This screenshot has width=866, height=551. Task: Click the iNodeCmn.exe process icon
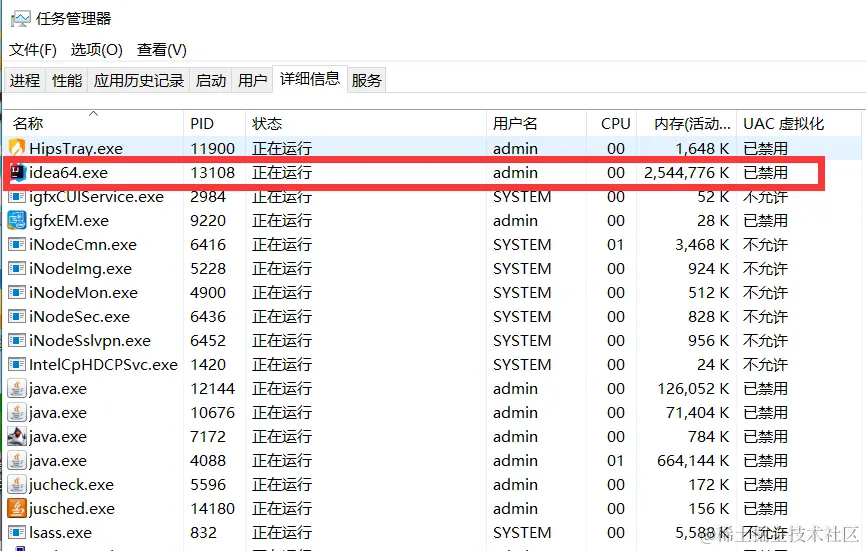click(x=17, y=245)
